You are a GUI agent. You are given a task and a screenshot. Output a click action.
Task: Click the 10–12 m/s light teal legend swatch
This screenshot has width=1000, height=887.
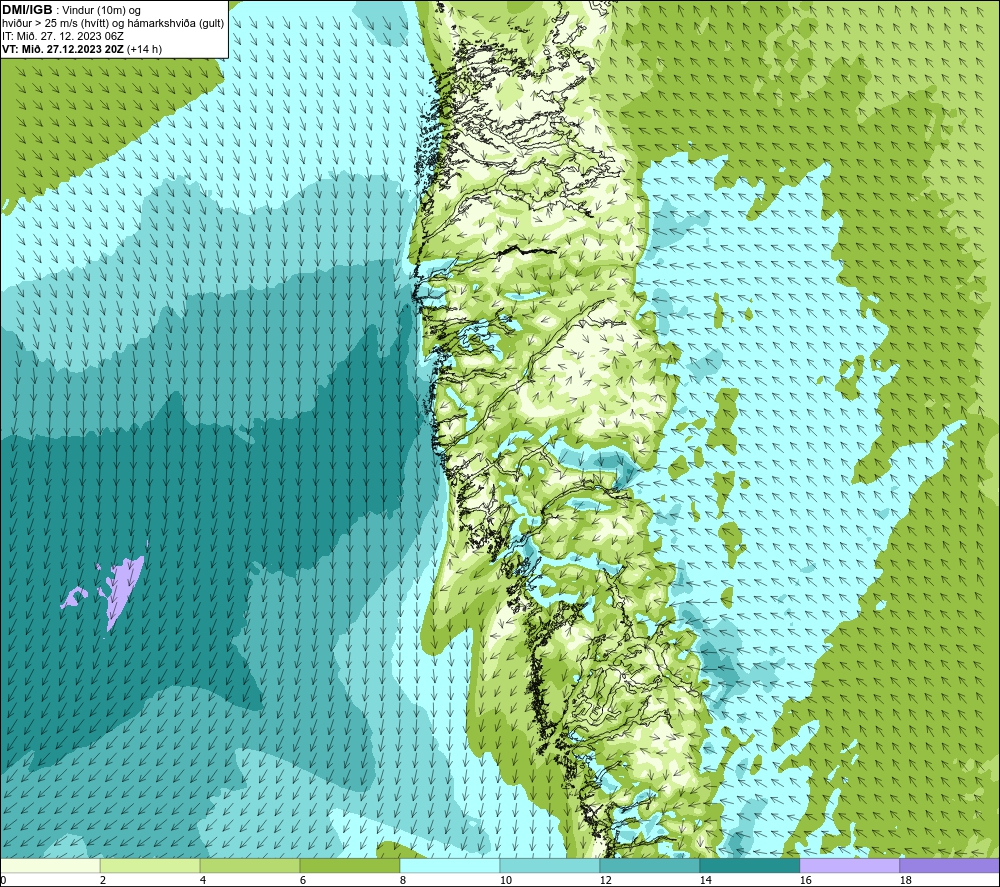coord(550,865)
